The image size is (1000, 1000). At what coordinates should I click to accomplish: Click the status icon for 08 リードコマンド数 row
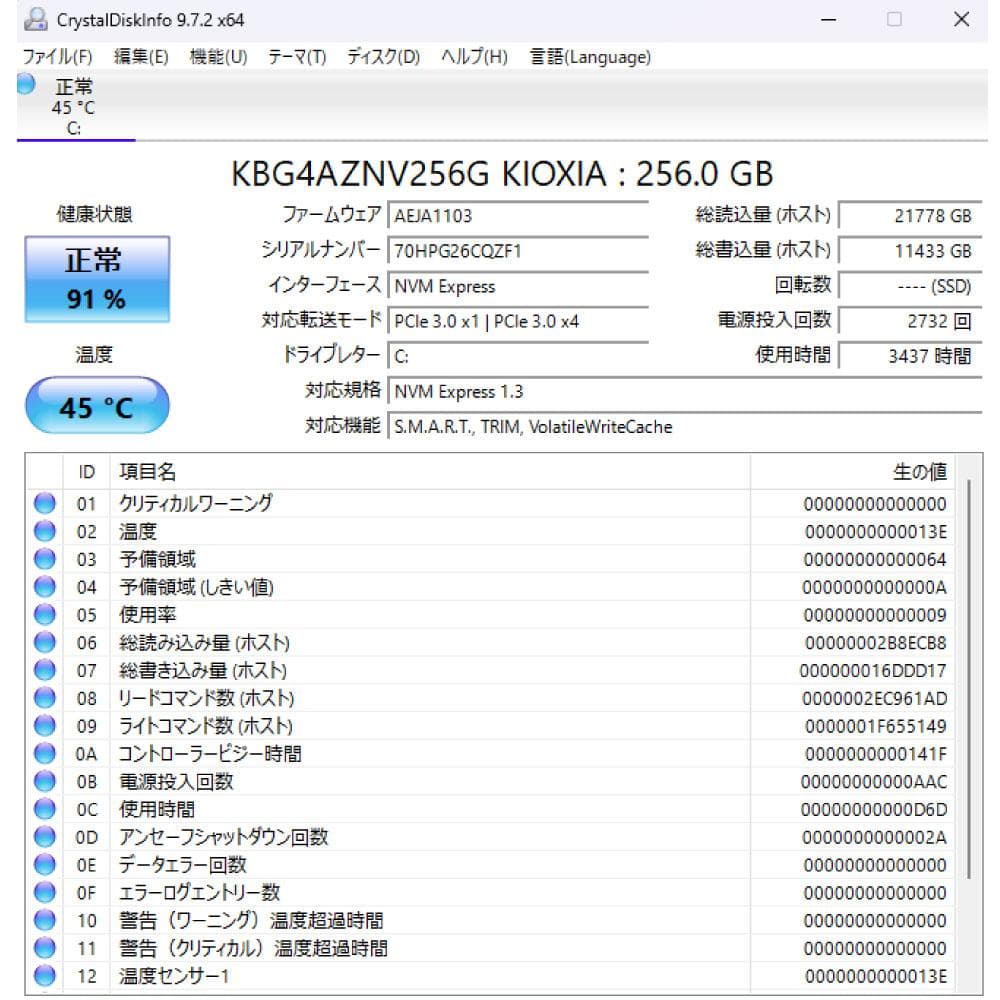(45, 698)
